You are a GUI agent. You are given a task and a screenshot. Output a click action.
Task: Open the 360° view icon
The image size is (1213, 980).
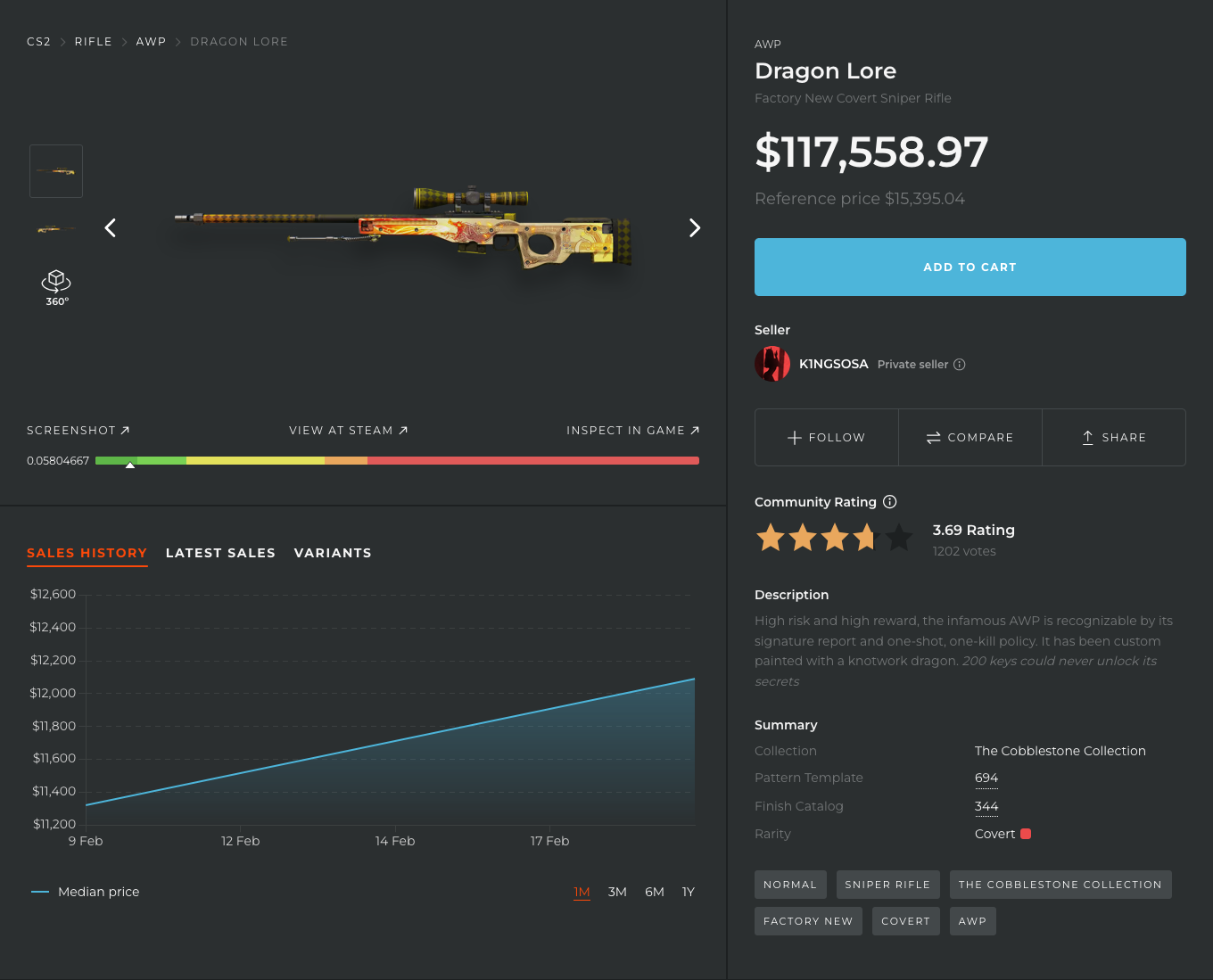point(56,287)
